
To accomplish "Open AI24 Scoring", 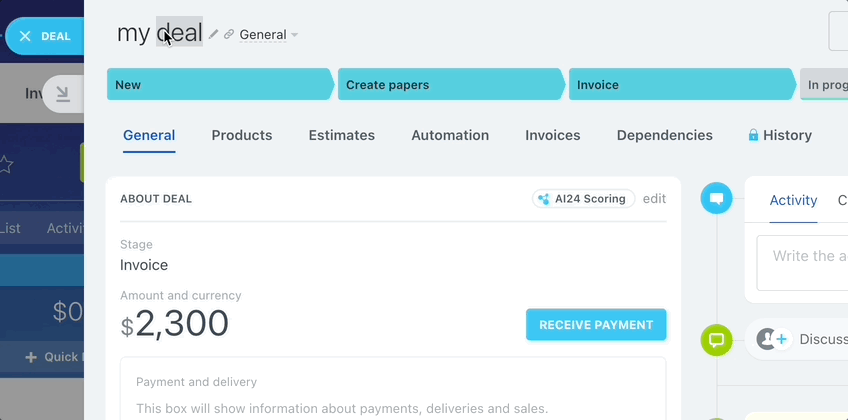I will [x=584, y=199].
